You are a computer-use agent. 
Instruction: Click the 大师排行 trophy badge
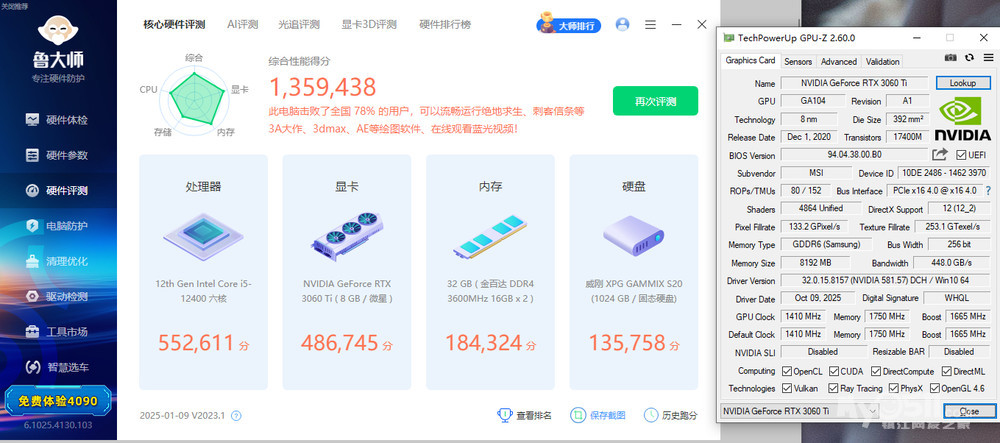pos(569,24)
